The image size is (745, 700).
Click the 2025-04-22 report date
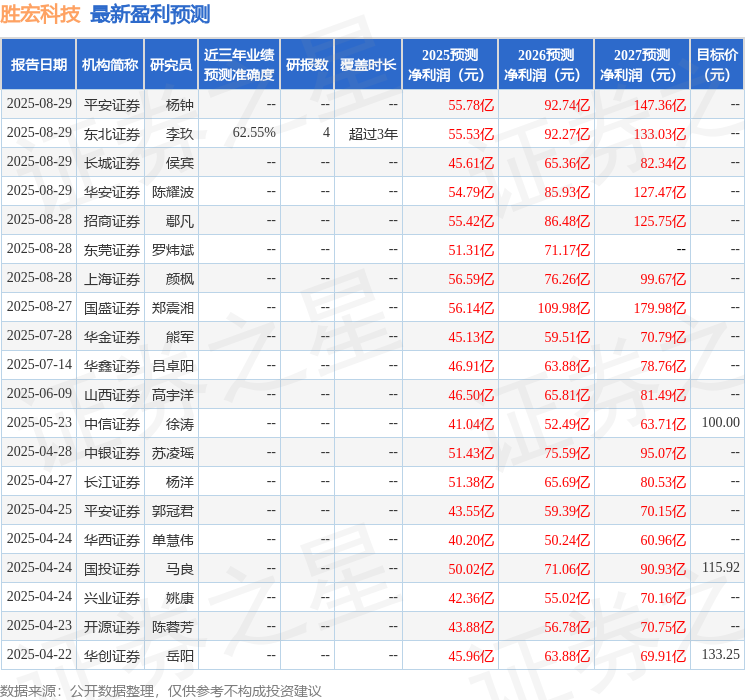tap(39, 654)
